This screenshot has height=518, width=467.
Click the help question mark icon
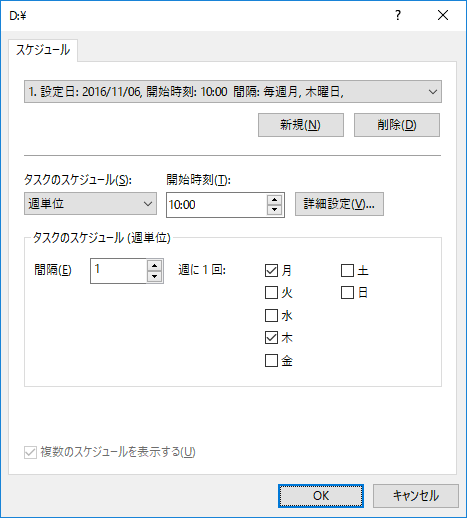pyautogui.click(x=398, y=15)
